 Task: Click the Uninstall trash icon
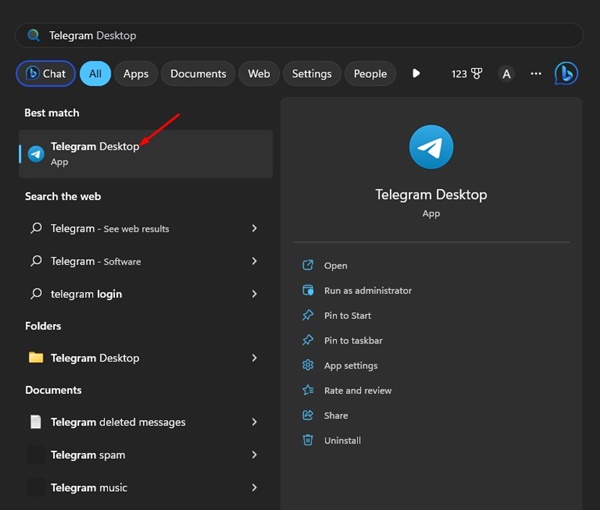coord(308,440)
